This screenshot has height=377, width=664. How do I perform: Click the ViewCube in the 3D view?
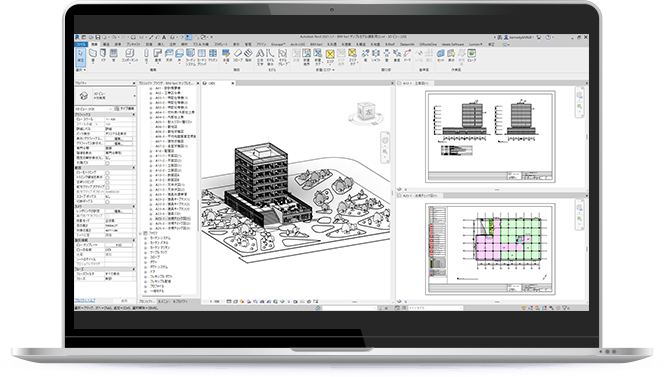pyautogui.click(x=366, y=112)
